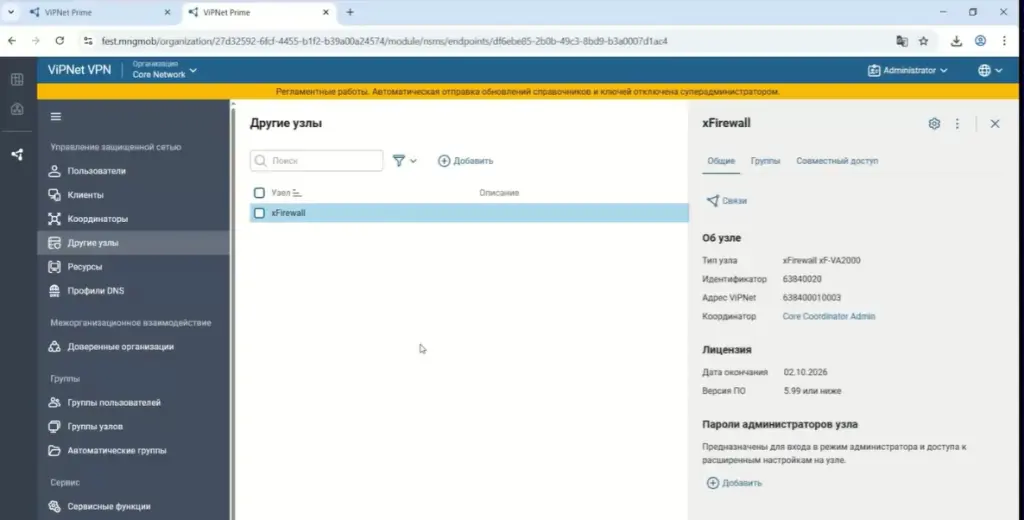Click into the Поиск search field

click(x=317, y=161)
